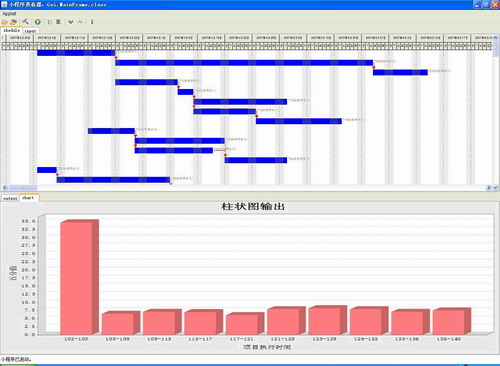Click the Gantt horizontal scrollbar left arrow
500x366 pixels.
point(5,188)
